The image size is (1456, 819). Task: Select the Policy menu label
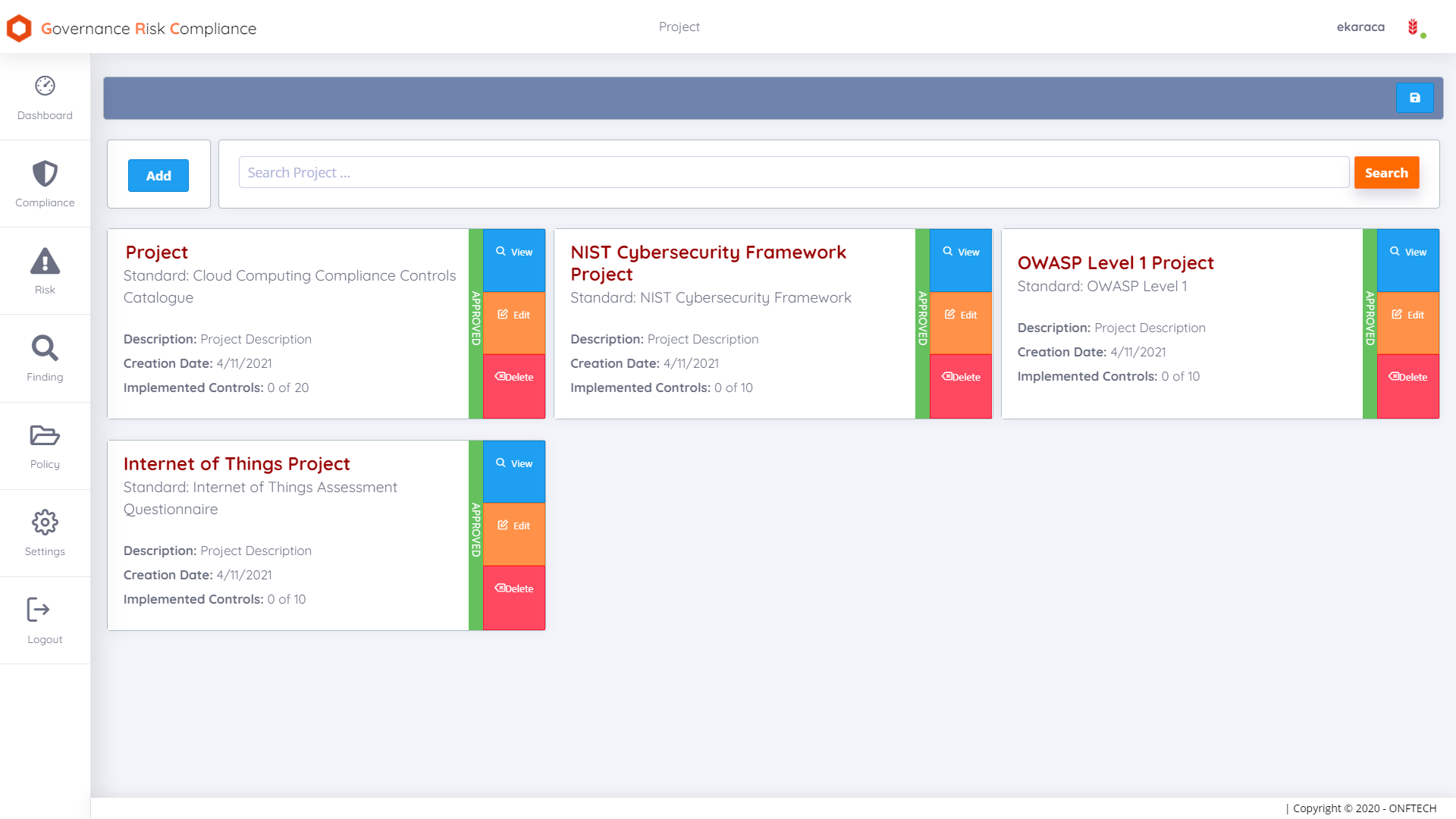coord(45,464)
